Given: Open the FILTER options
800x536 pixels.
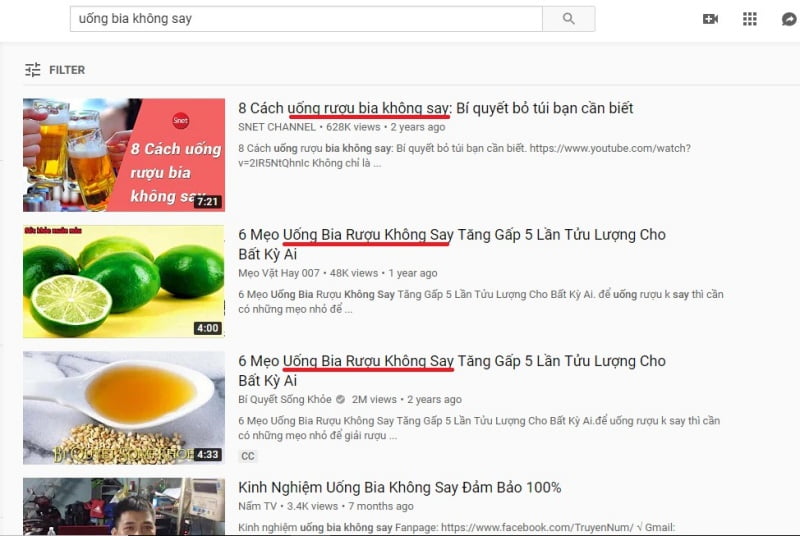Looking at the screenshot, I should (x=67, y=70).
